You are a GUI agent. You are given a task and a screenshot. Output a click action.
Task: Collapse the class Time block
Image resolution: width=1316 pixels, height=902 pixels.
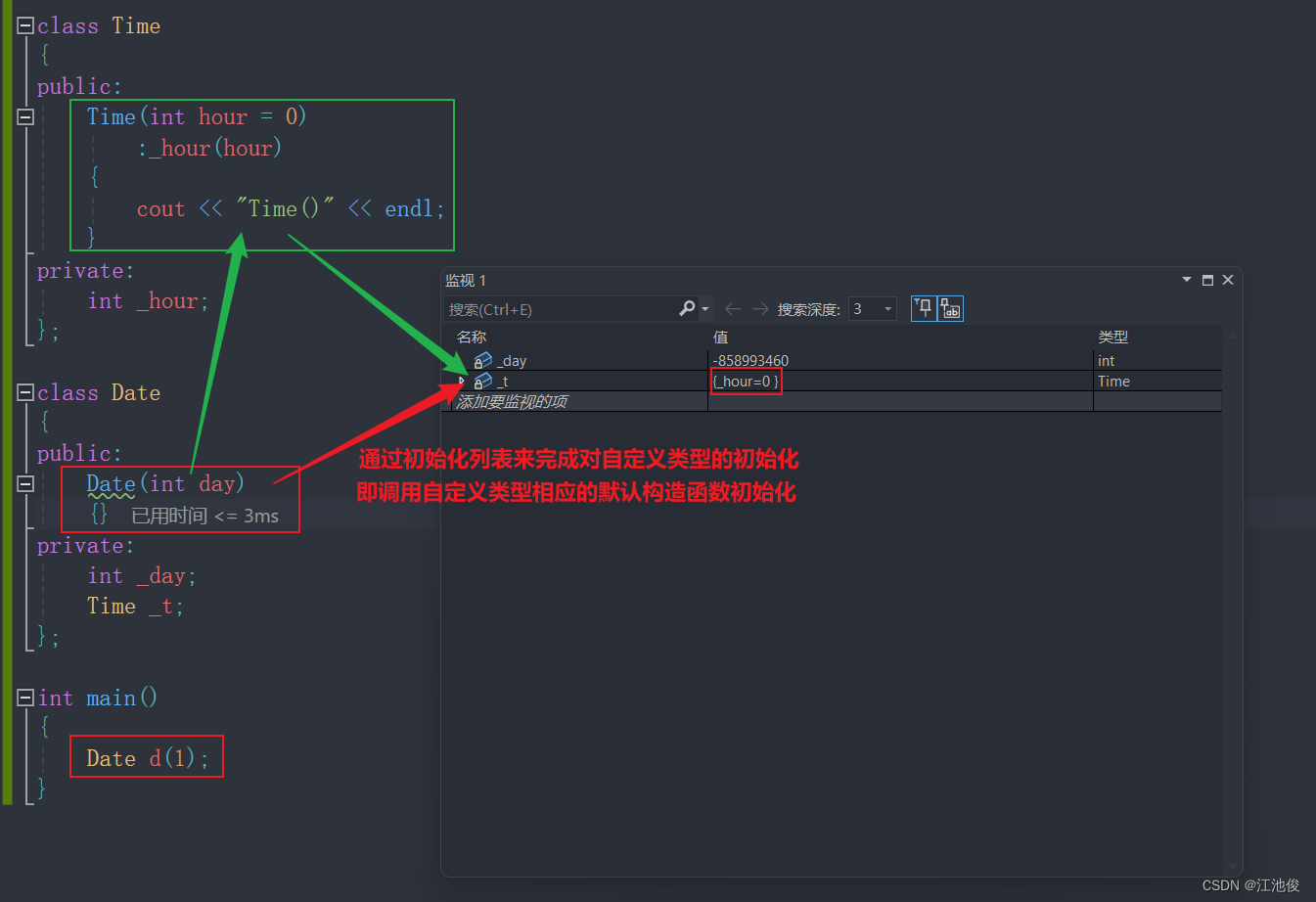point(25,25)
